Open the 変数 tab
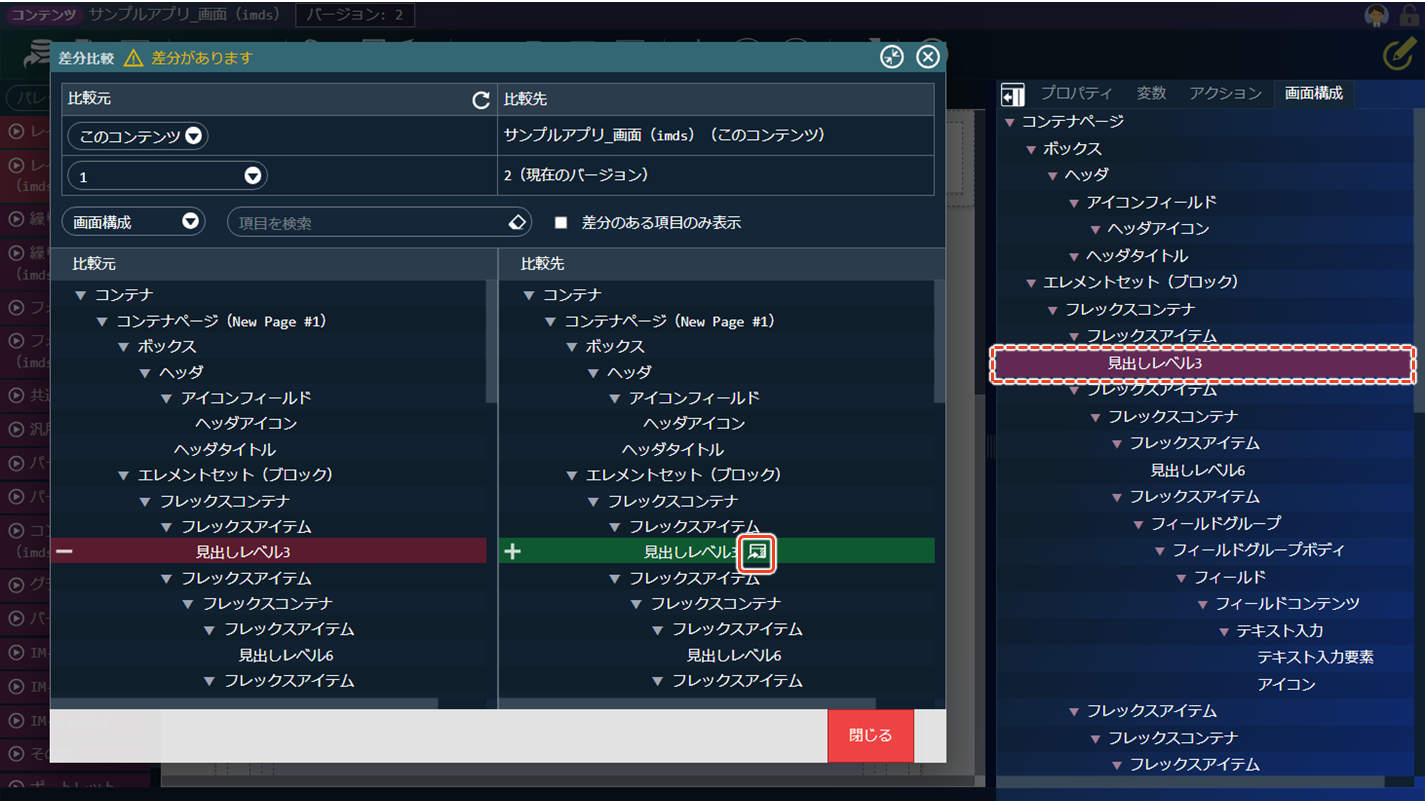 pos(1151,93)
